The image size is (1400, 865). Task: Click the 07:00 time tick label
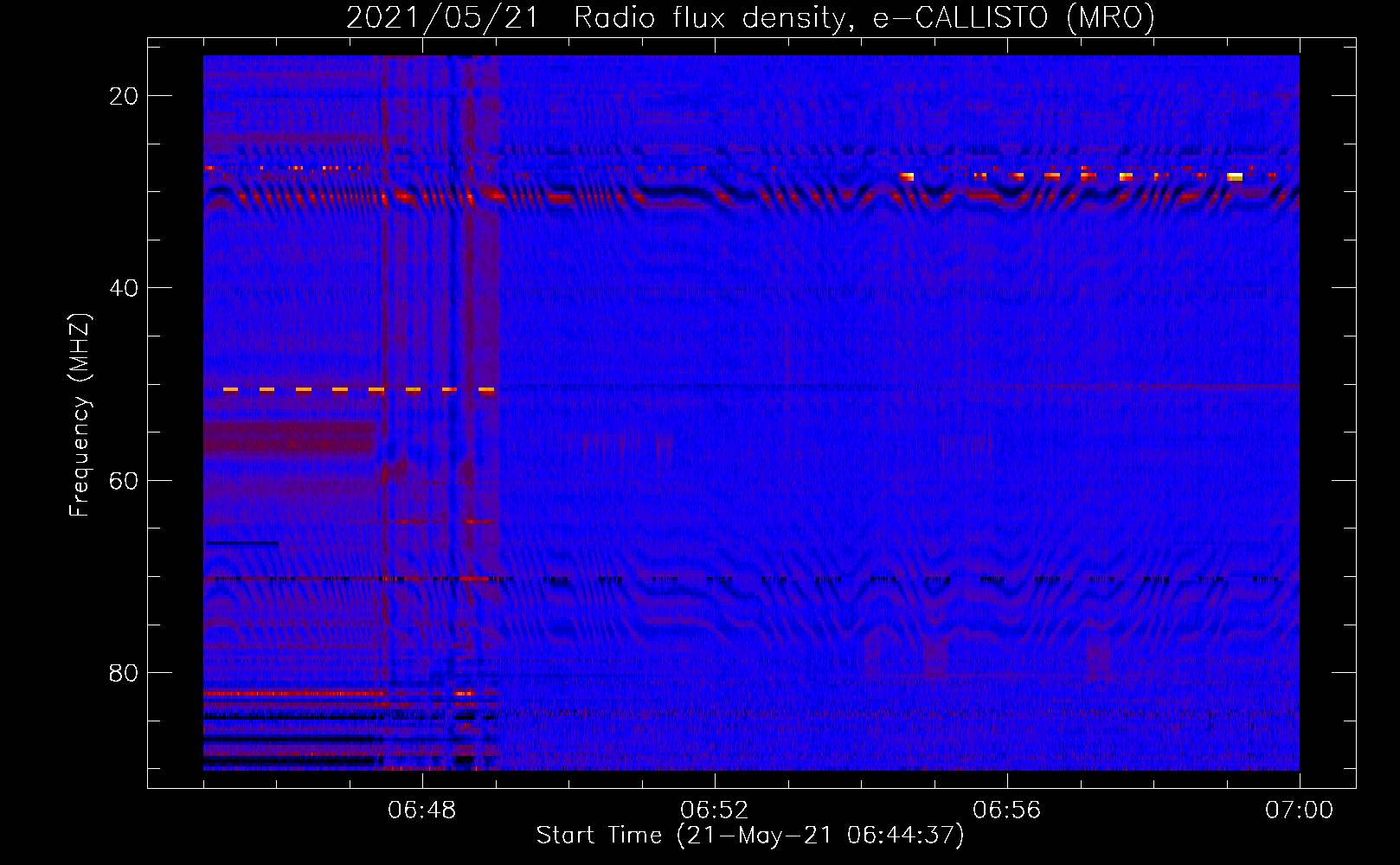tap(1299, 810)
